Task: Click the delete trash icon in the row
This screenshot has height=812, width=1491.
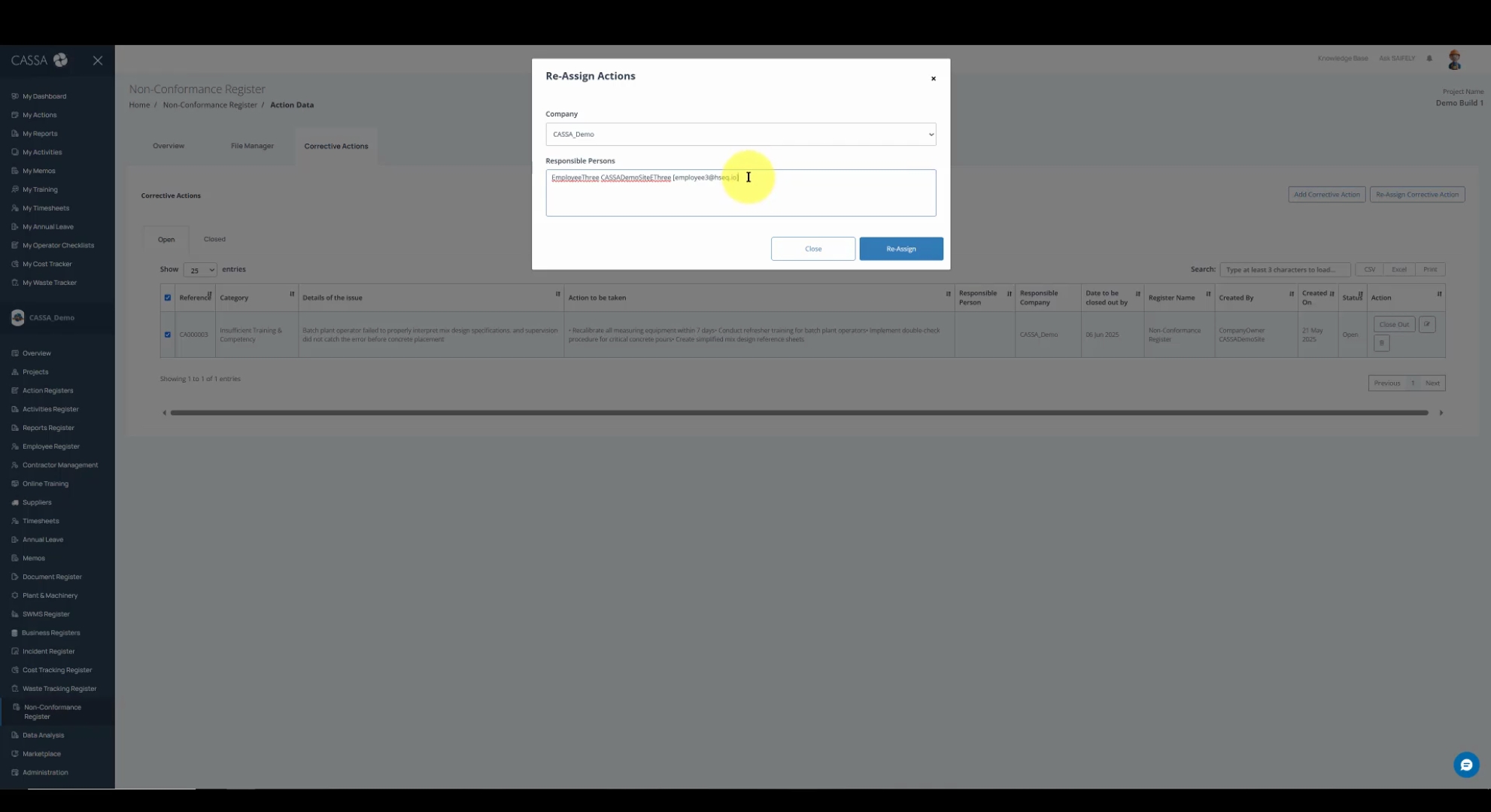Action: click(x=1381, y=343)
